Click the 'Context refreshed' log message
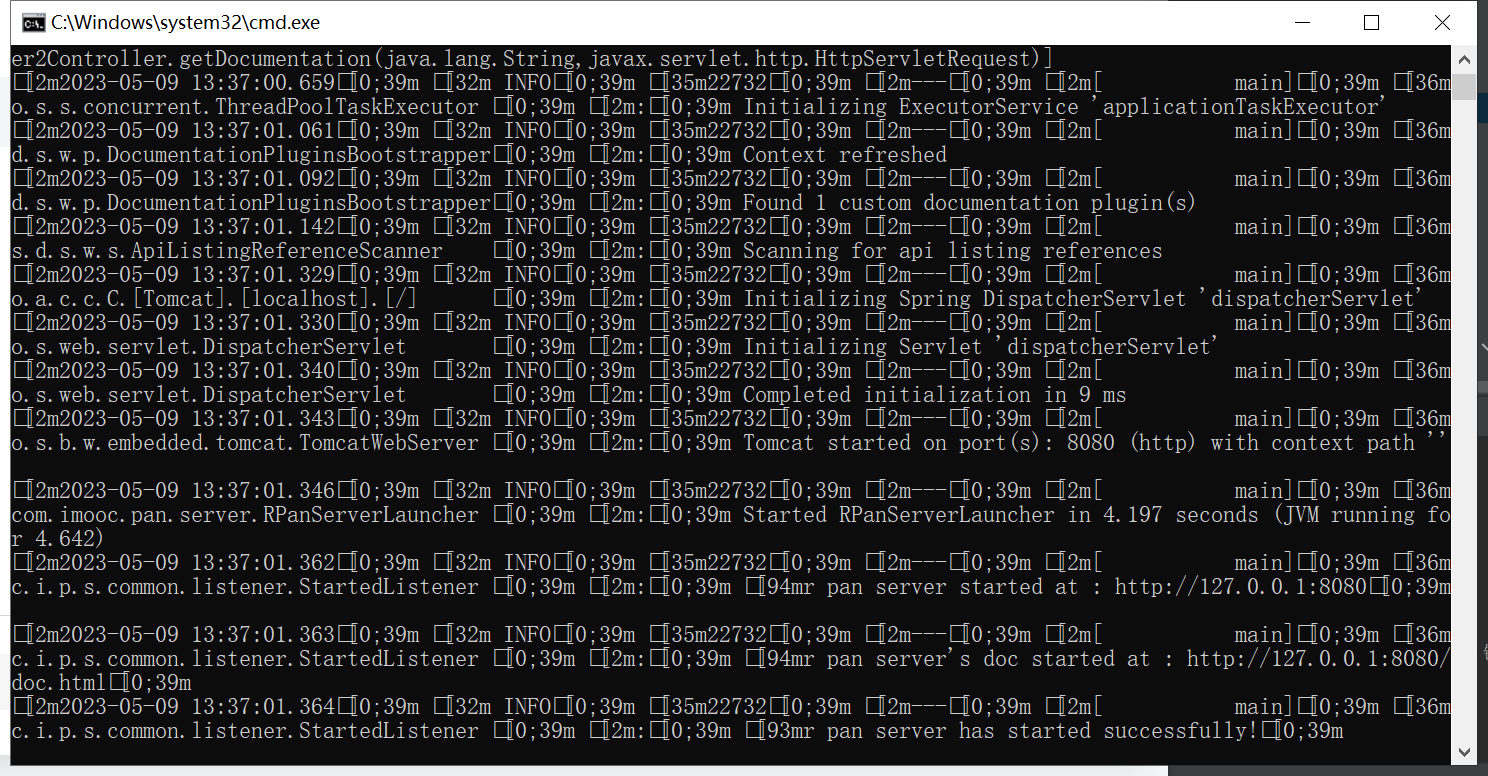1488x776 pixels. point(845,155)
